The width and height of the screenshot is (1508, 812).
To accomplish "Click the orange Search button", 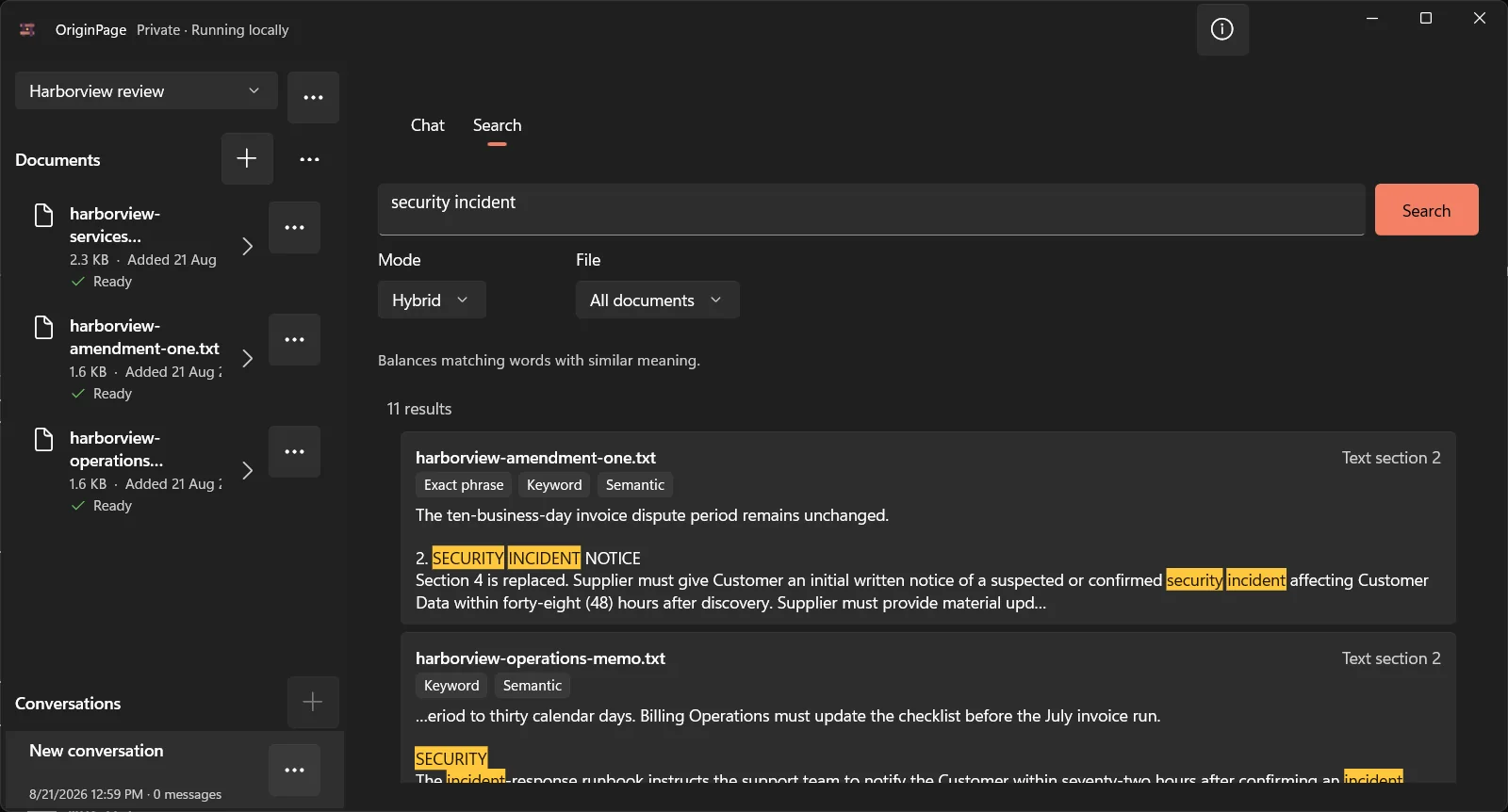I will point(1426,209).
